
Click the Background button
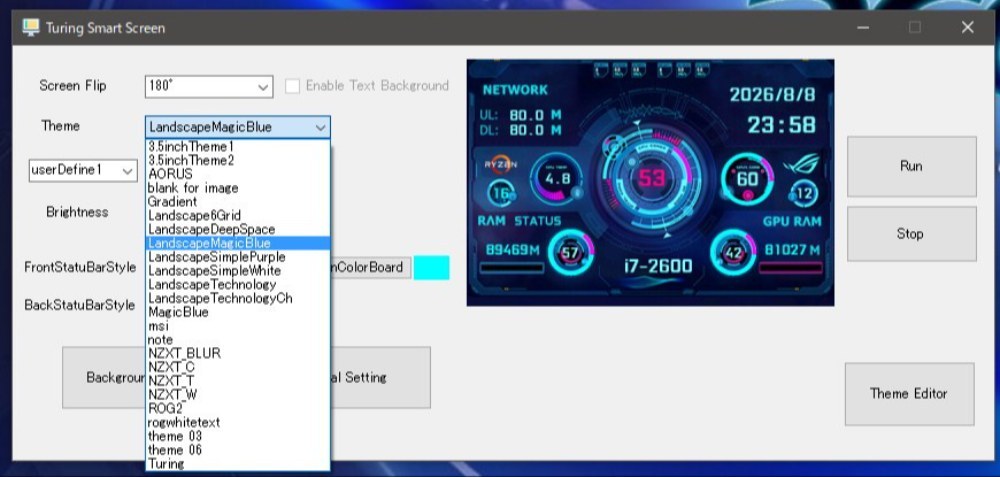click(104, 378)
